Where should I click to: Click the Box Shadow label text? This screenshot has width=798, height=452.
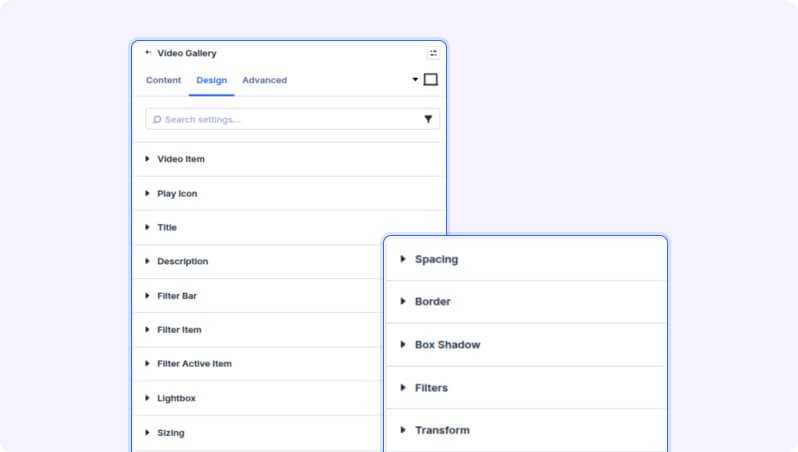pyautogui.click(x=447, y=345)
